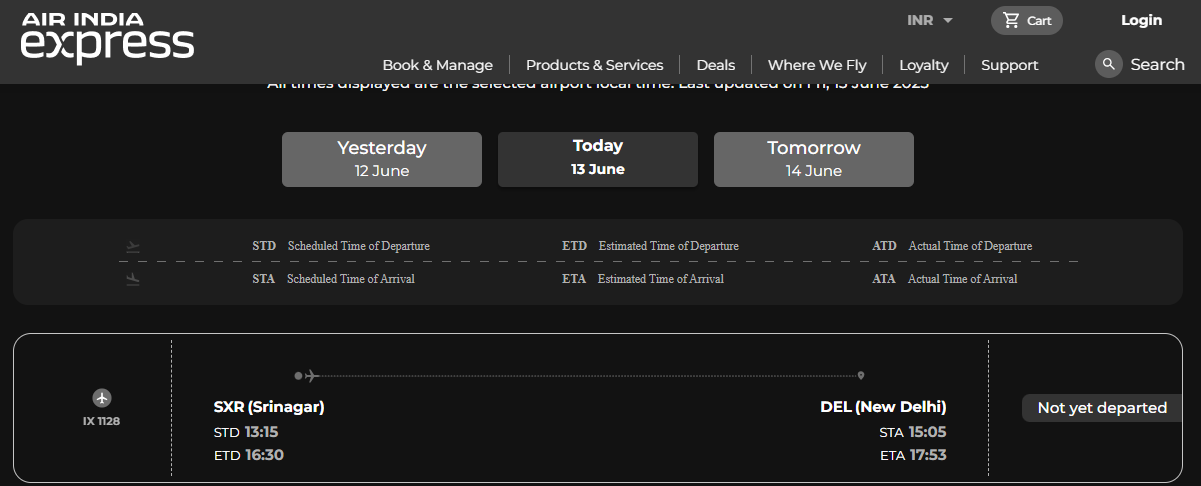This screenshot has width=1201, height=486.
Task: Click the STD 13:15 departure time
Action: click(246, 432)
